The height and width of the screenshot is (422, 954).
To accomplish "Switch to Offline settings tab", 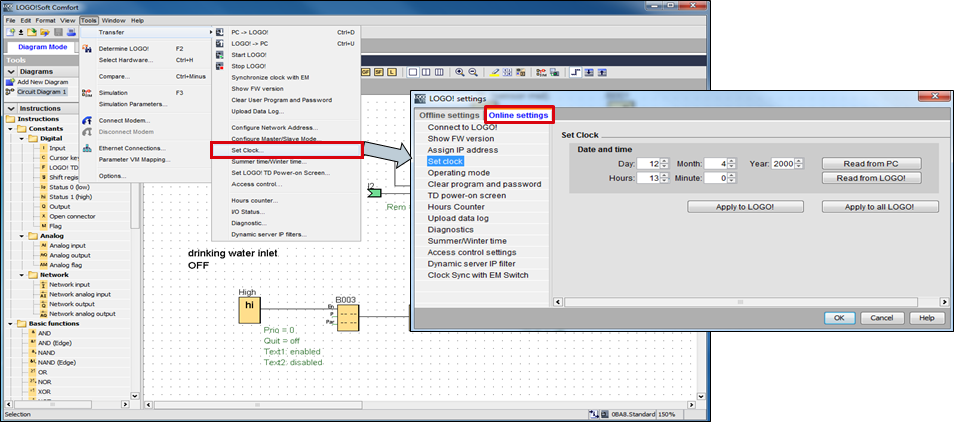I will pos(449,115).
